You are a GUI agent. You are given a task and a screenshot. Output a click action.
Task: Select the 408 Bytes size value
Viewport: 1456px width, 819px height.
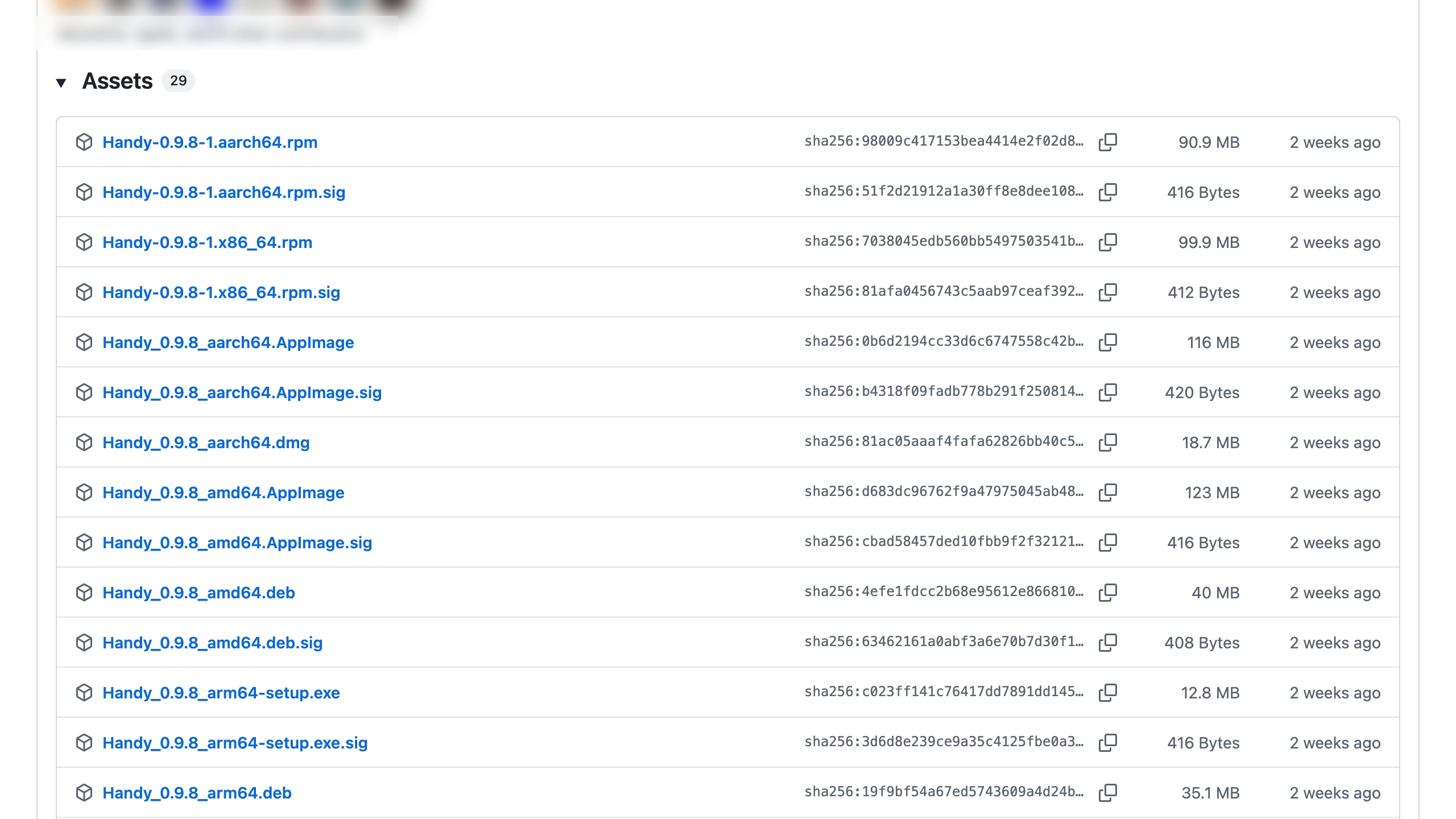click(x=1202, y=643)
